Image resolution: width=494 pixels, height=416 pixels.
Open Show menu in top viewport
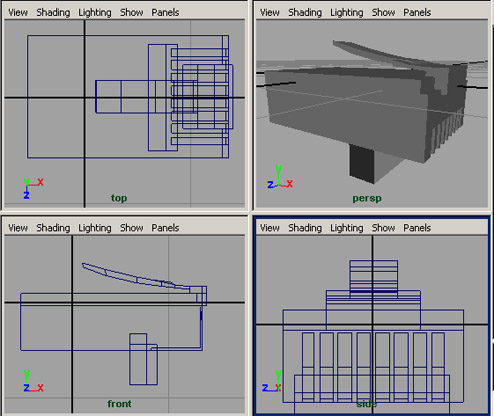132,13
